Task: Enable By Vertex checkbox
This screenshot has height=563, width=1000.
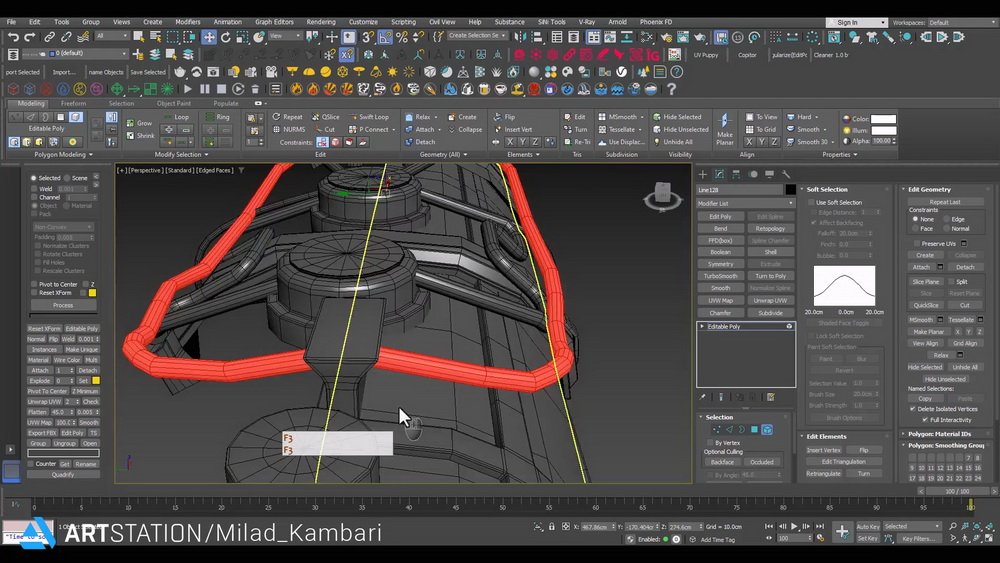Action: tap(710, 442)
